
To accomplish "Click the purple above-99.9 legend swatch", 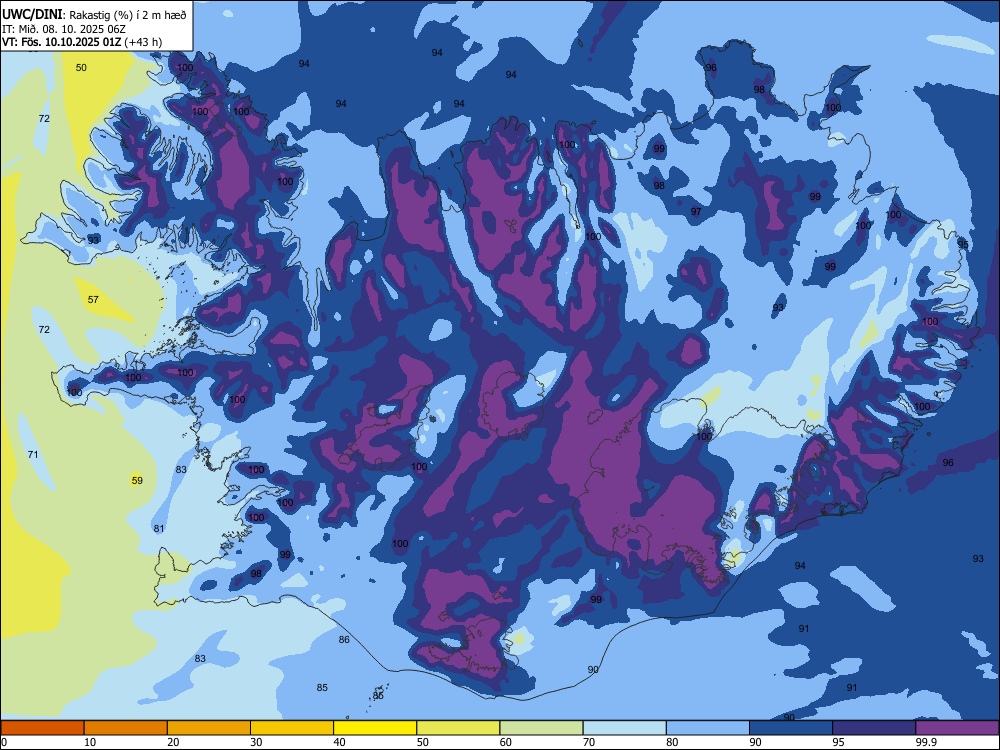I will tap(957, 728).
